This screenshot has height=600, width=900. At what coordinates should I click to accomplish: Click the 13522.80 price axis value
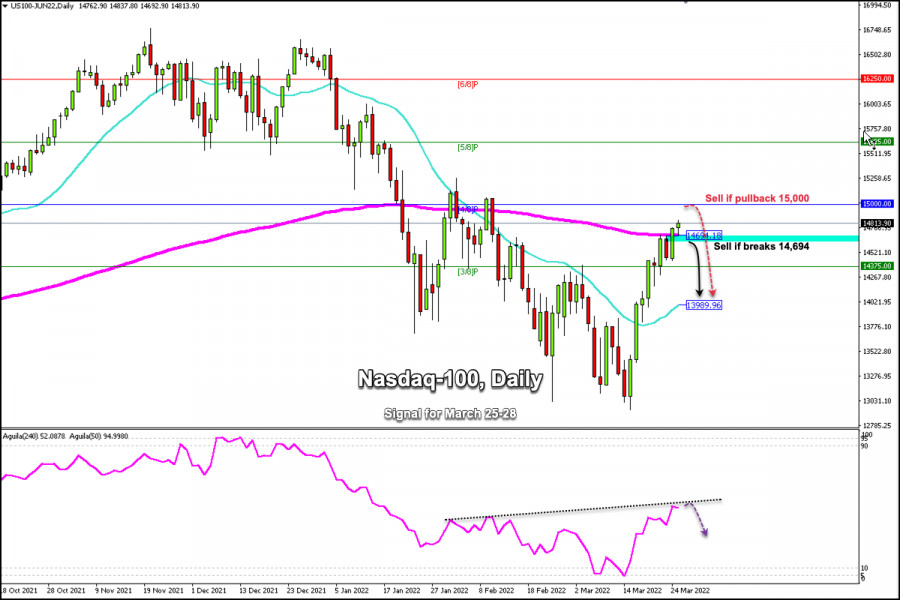[877, 351]
